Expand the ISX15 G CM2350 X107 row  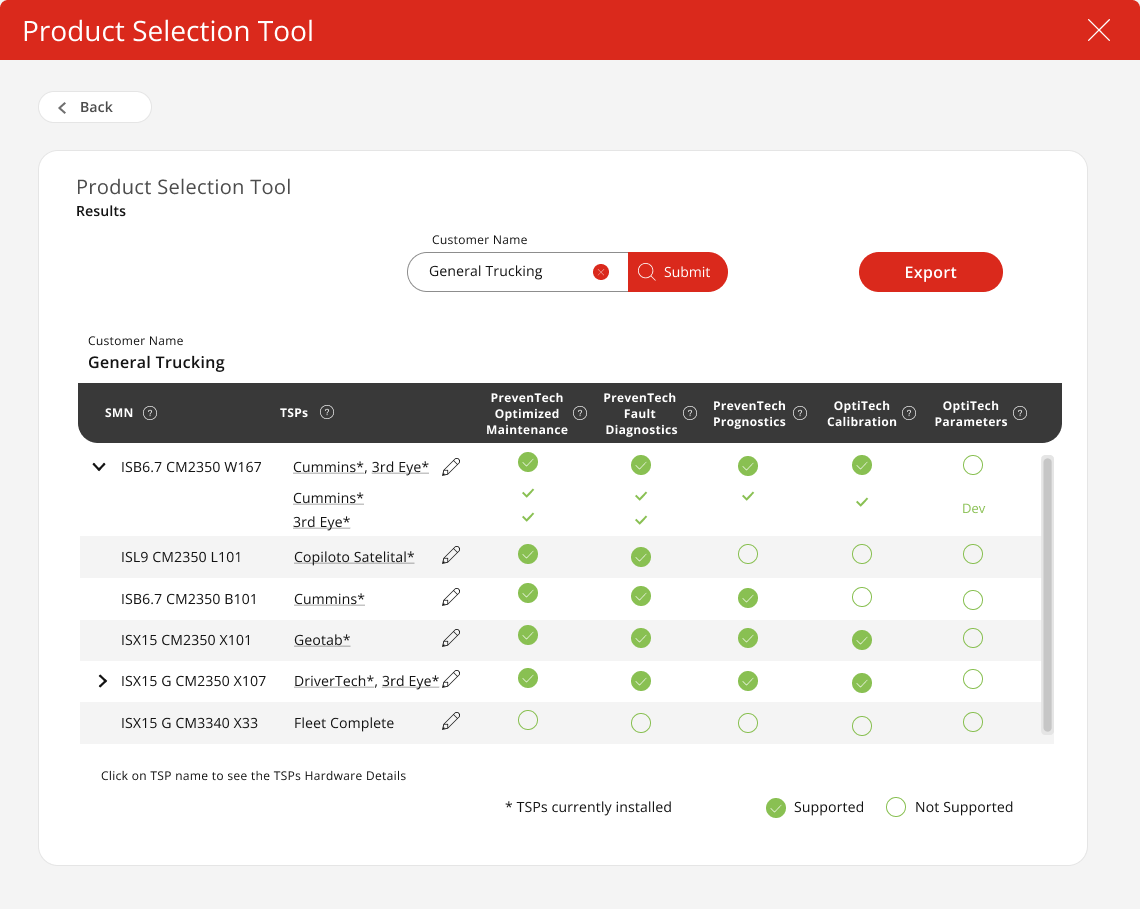[x=103, y=681]
